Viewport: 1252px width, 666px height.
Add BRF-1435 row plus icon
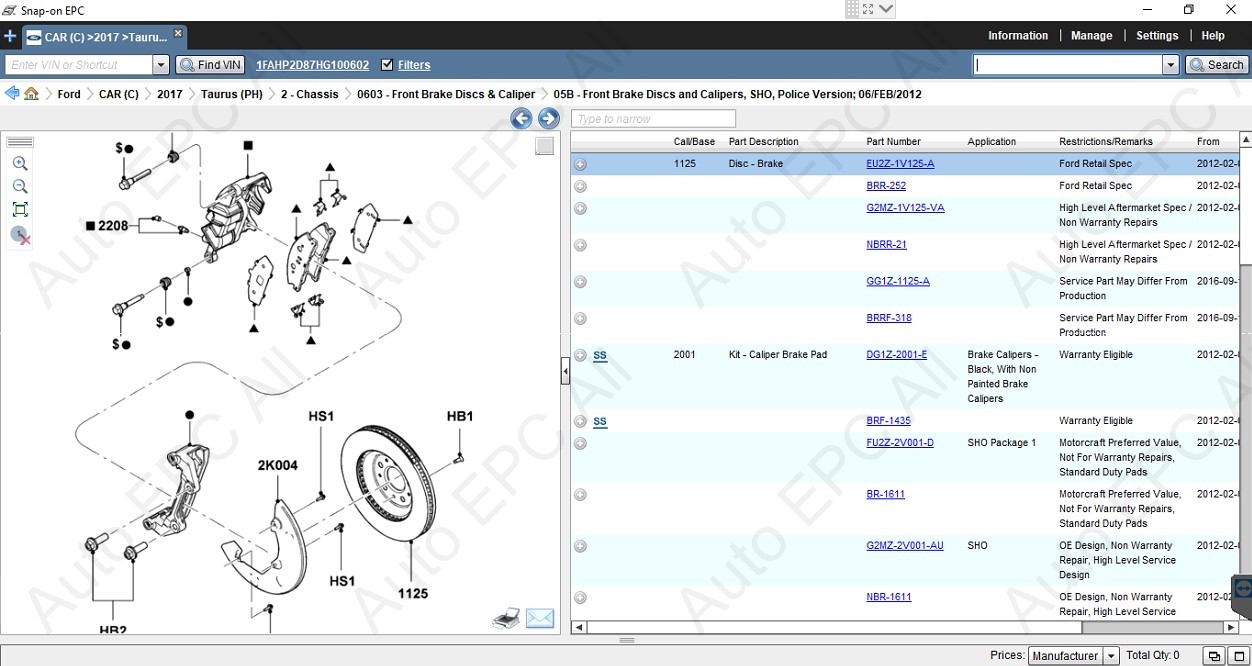point(580,421)
